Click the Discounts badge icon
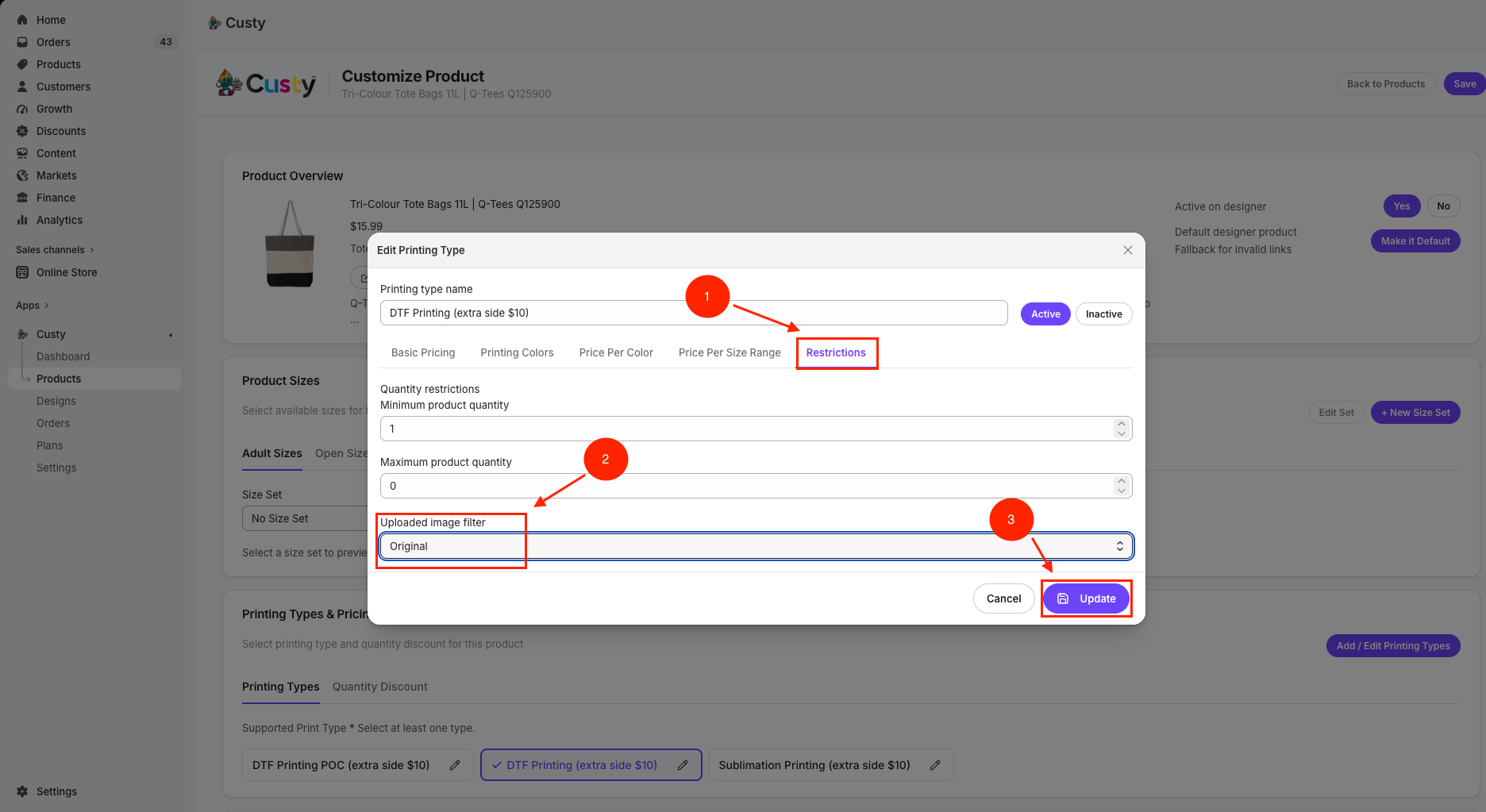Screen dimensions: 1486x812 coord(22,131)
